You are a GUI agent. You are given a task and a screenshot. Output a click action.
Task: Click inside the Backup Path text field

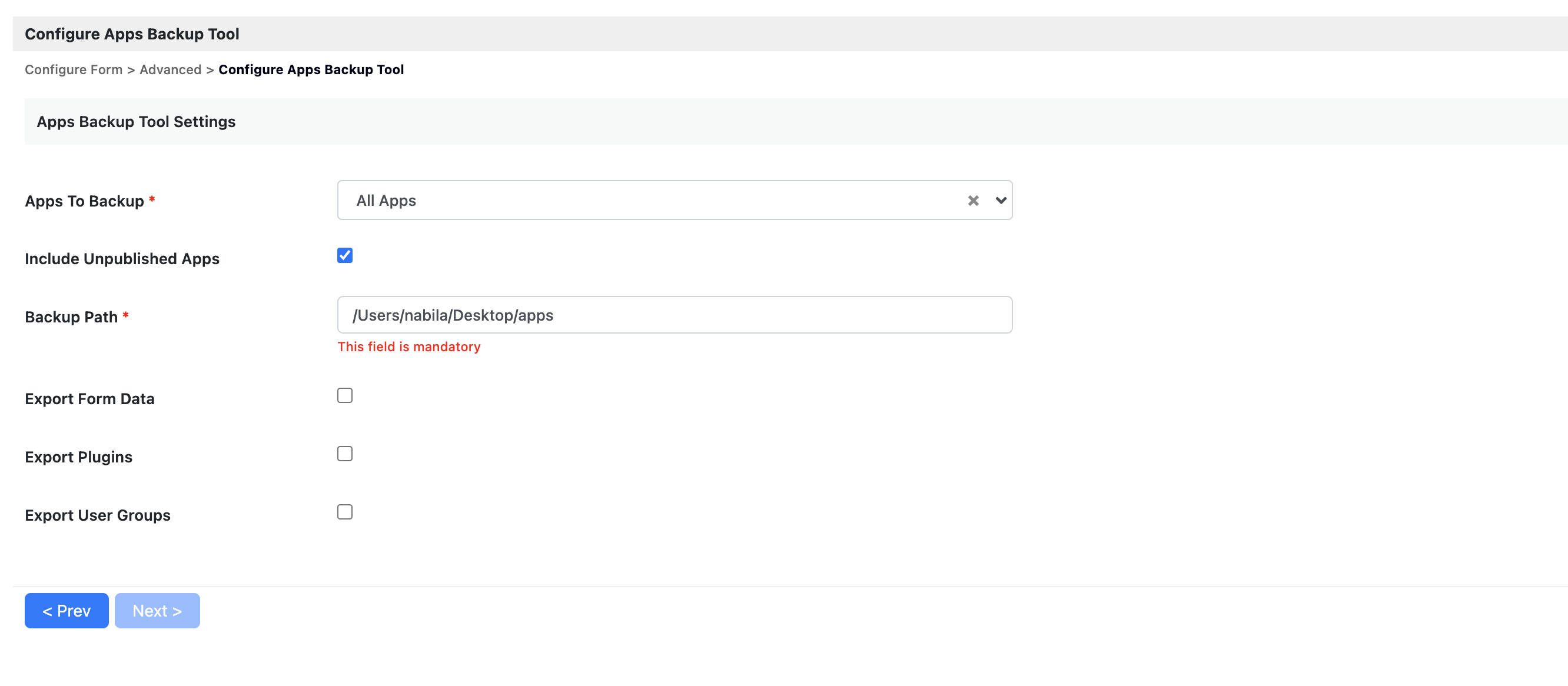(x=674, y=315)
